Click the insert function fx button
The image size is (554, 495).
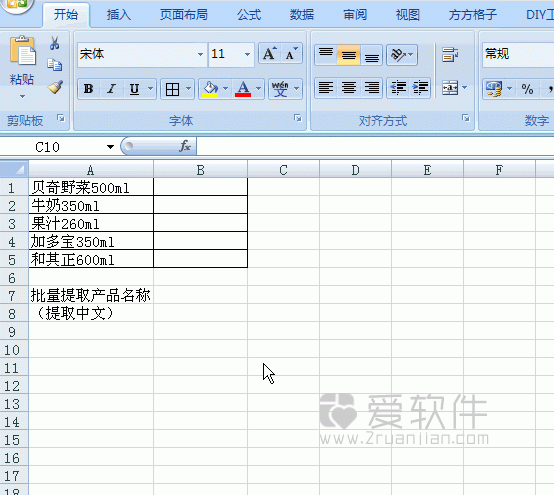185,146
